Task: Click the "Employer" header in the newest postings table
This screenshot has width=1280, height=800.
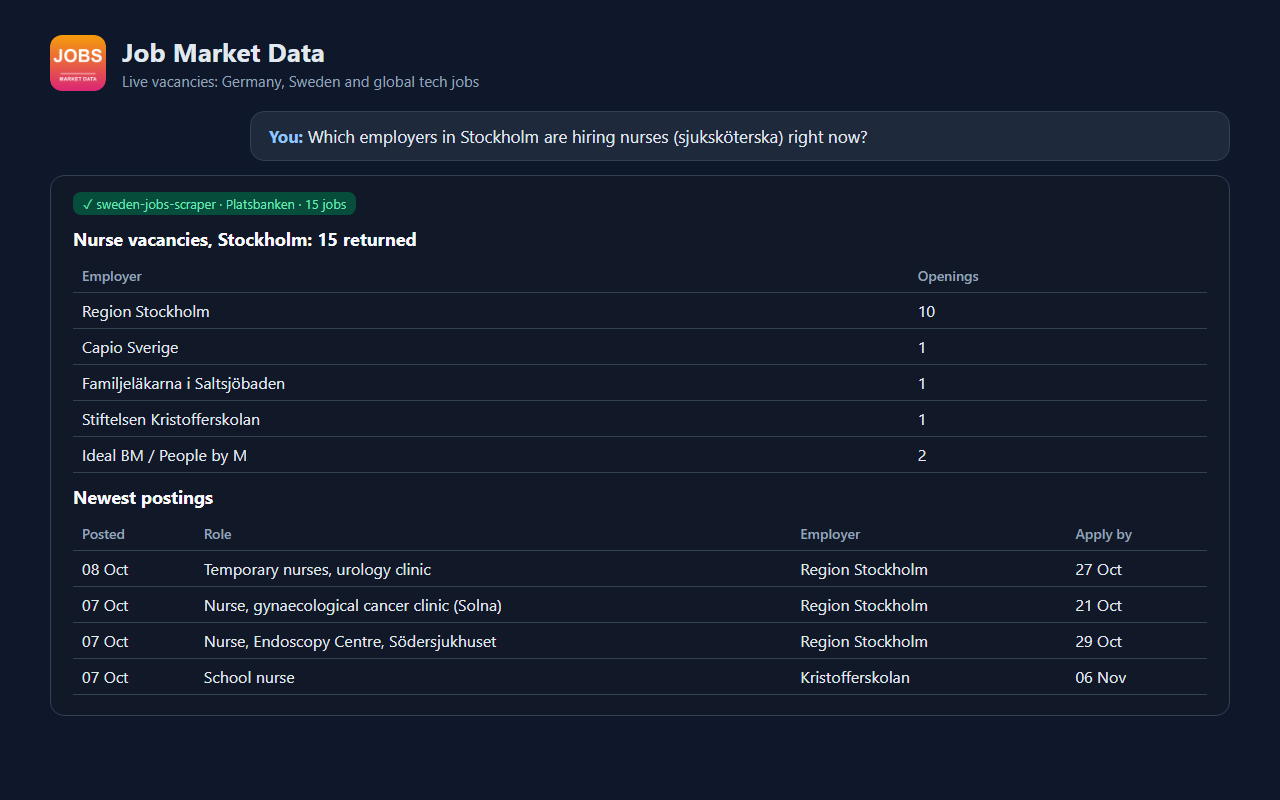Action: pos(830,534)
